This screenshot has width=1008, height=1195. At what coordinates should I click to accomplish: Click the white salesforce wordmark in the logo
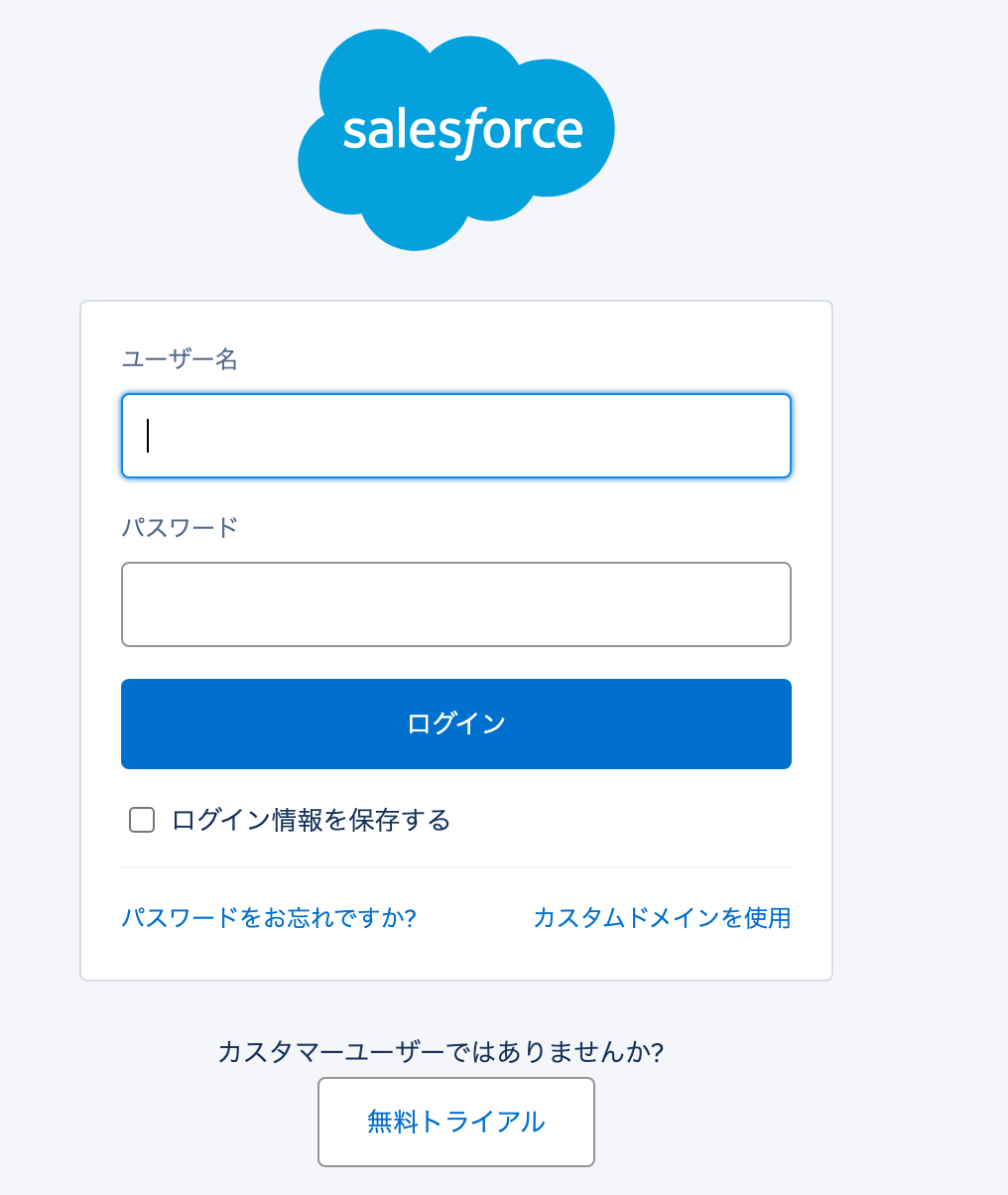pyautogui.click(x=462, y=131)
